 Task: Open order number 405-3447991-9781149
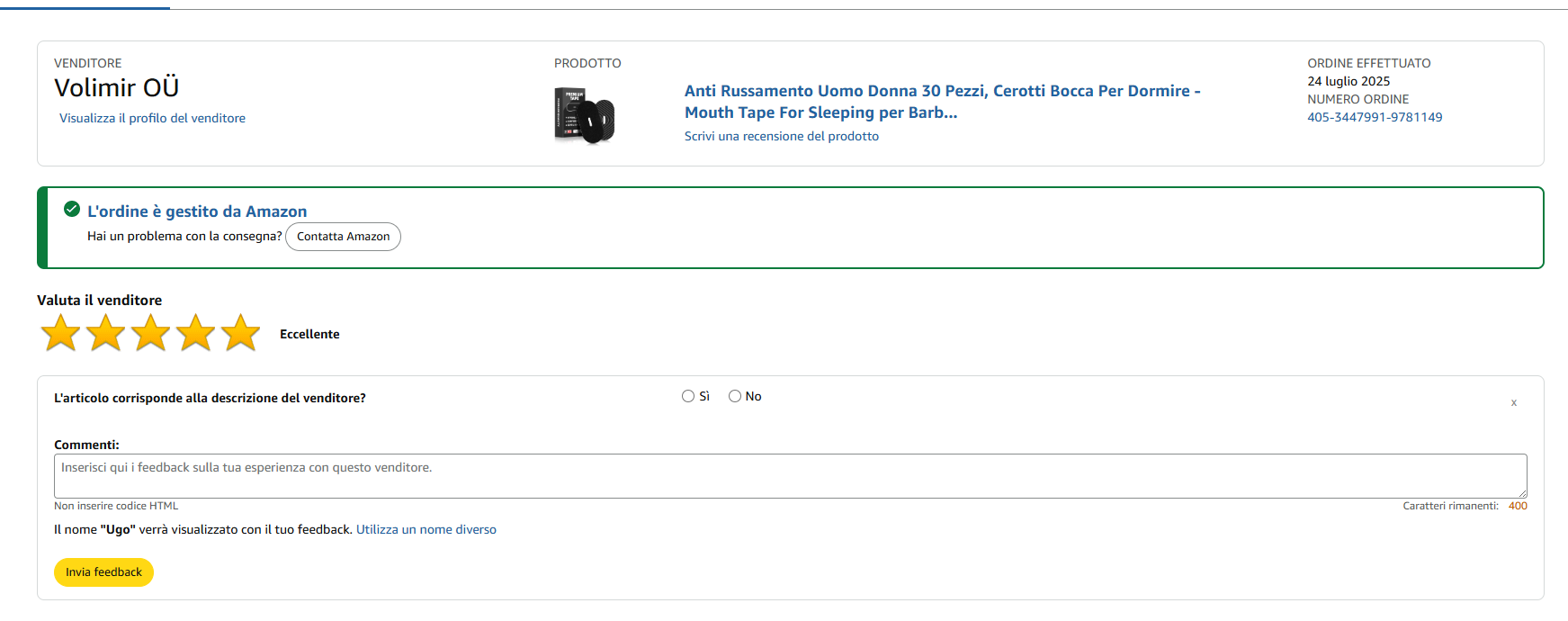(1375, 117)
